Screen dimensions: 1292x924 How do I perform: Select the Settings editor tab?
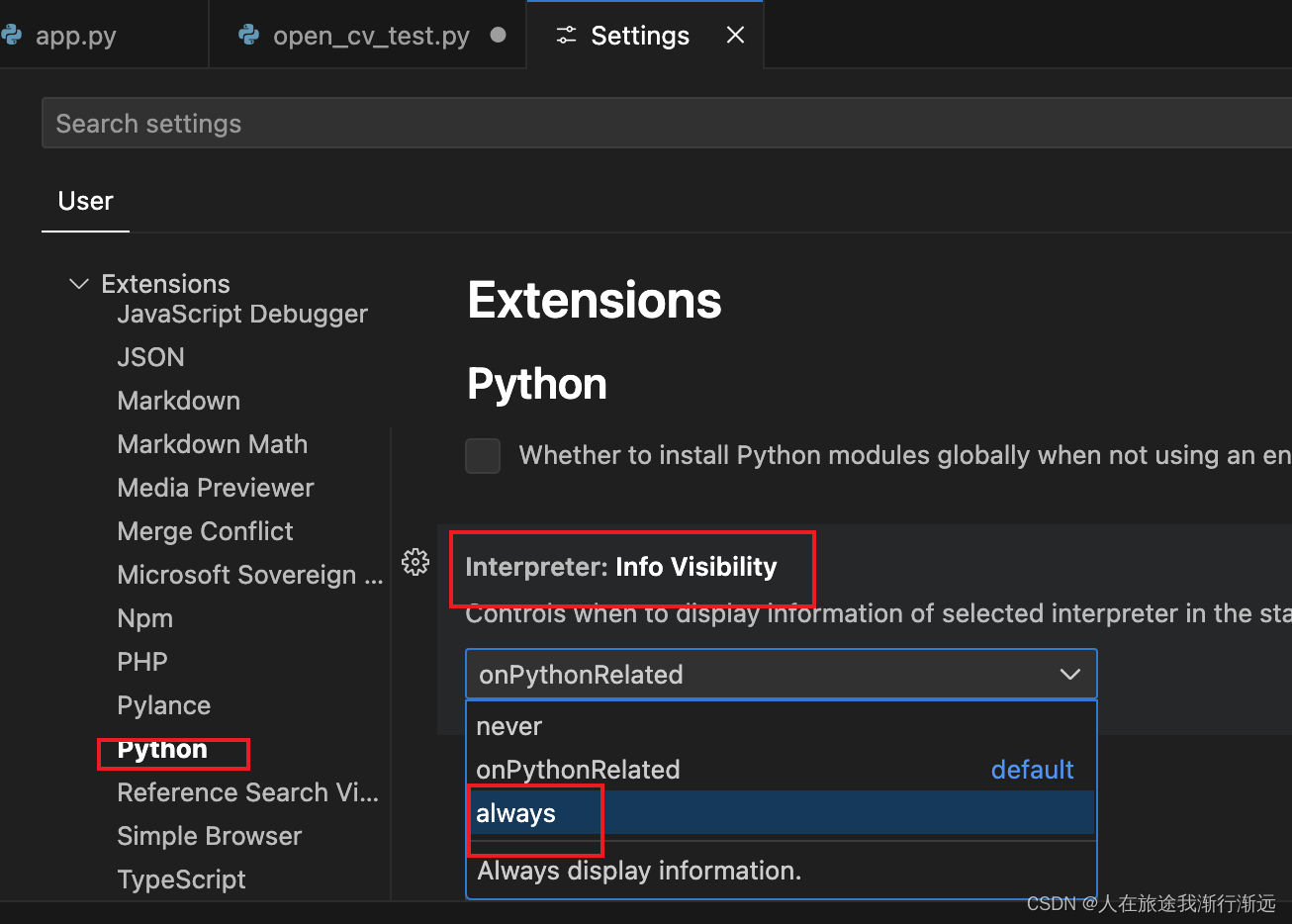click(645, 35)
